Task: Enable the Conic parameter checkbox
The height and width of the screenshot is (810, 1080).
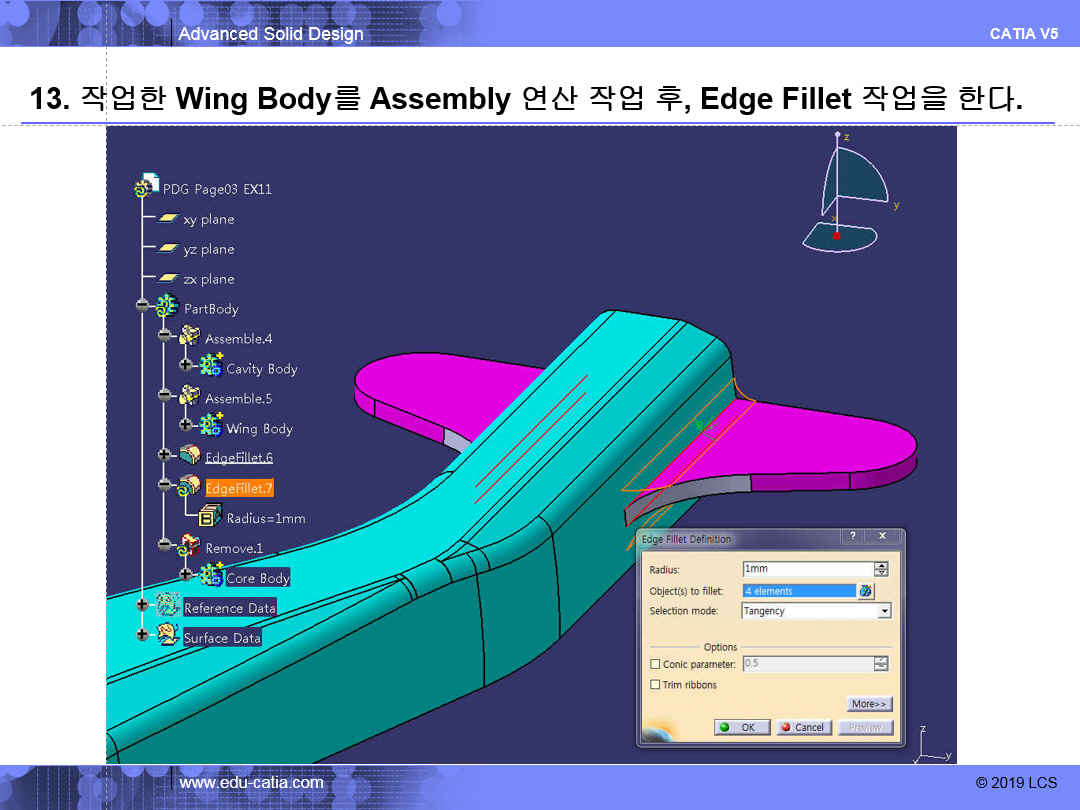Action: (x=655, y=664)
